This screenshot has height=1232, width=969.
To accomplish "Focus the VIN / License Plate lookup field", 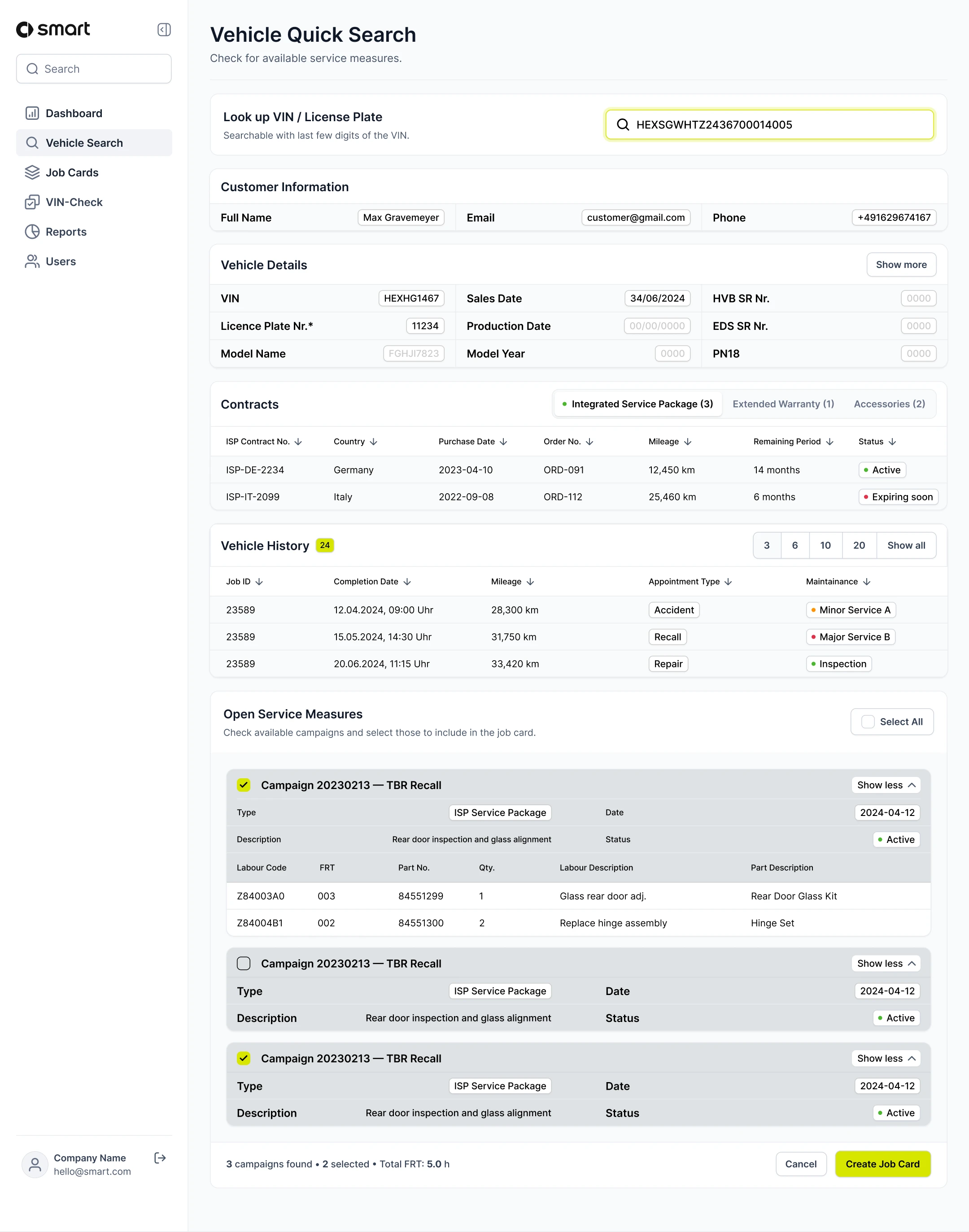I will point(769,125).
